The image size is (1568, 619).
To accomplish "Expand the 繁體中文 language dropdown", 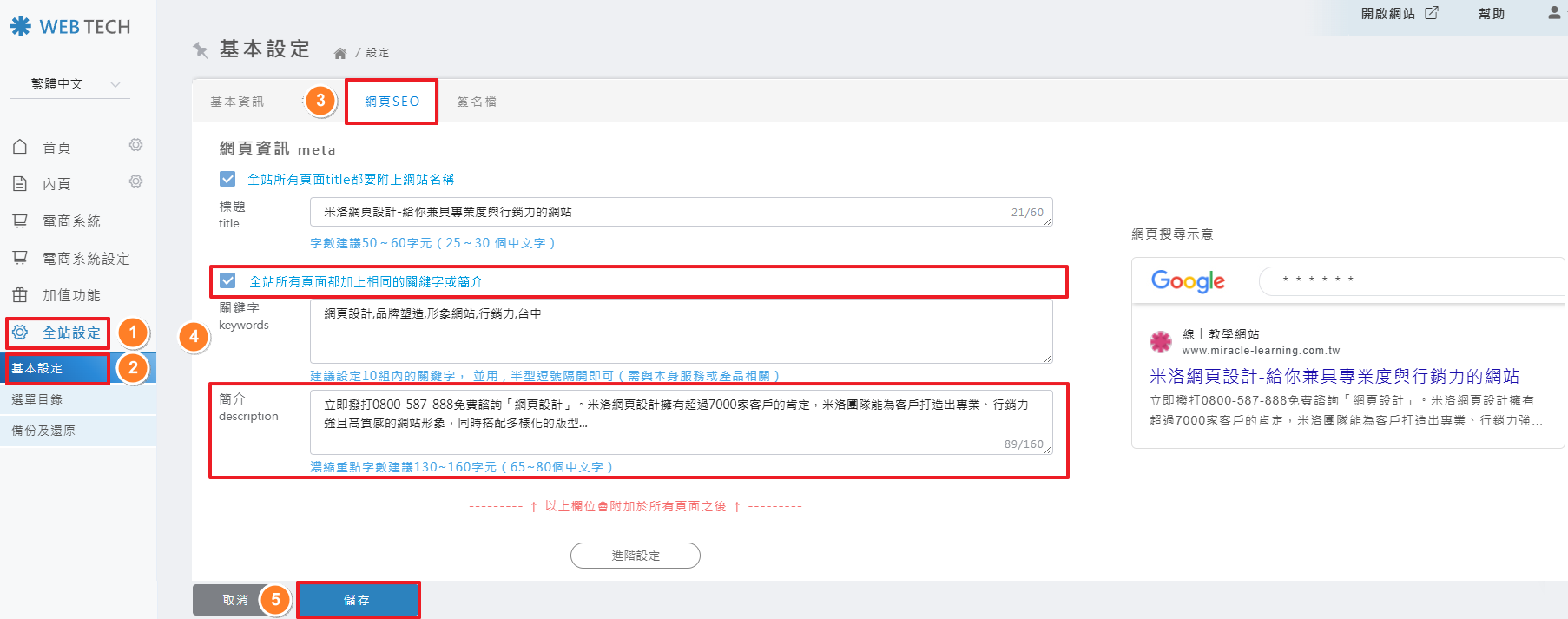I will [x=75, y=84].
